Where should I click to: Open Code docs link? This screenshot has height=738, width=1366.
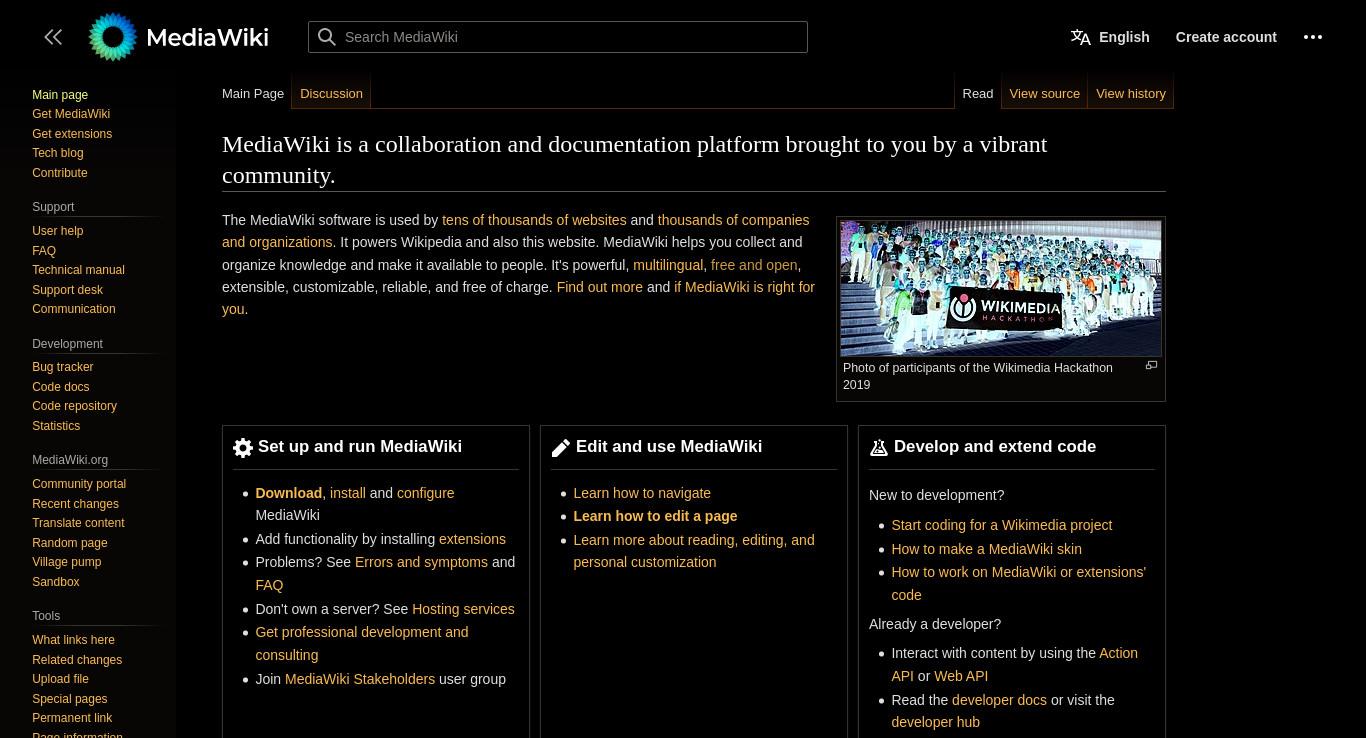tap(61, 387)
